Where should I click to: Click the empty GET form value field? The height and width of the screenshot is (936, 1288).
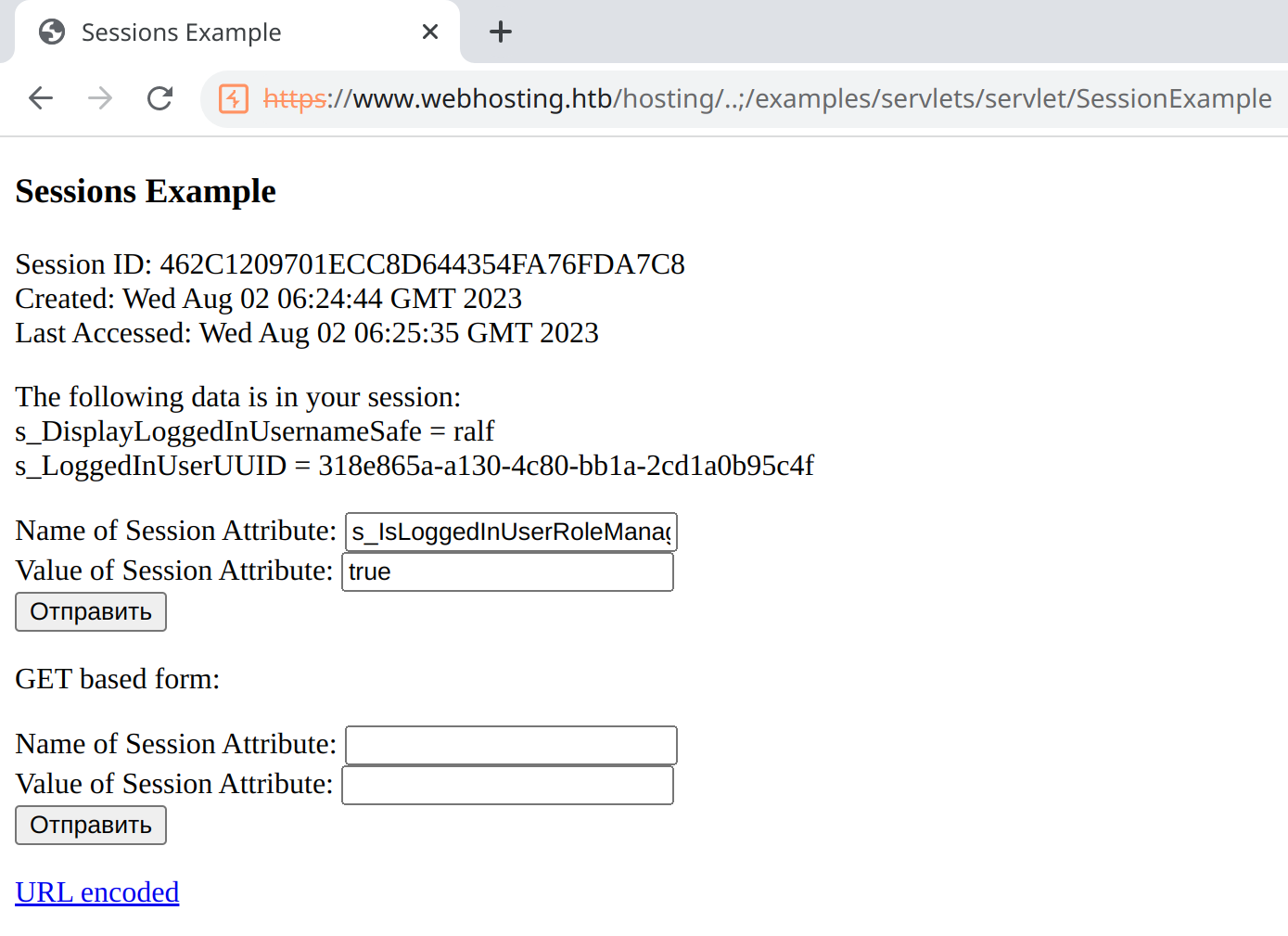[508, 786]
